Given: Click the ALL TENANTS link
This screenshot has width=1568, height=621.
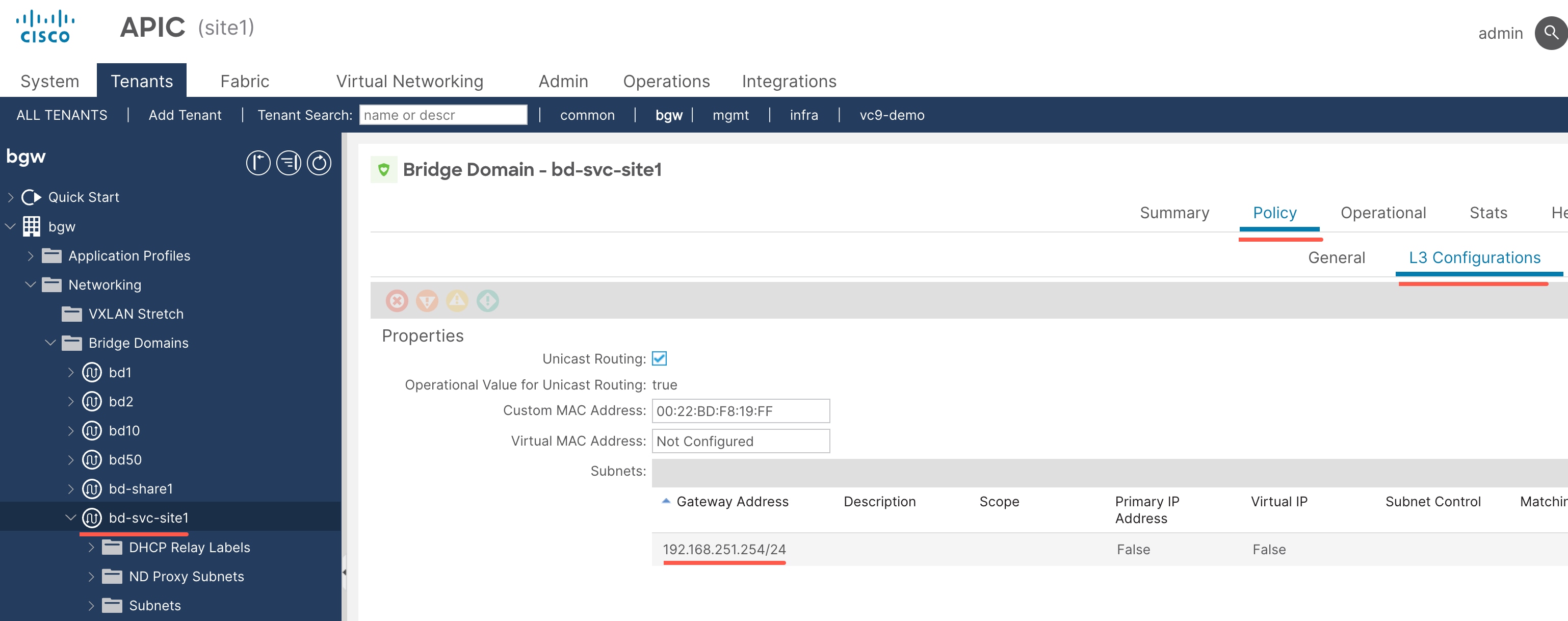Looking at the screenshot, I should pos(62,115).
